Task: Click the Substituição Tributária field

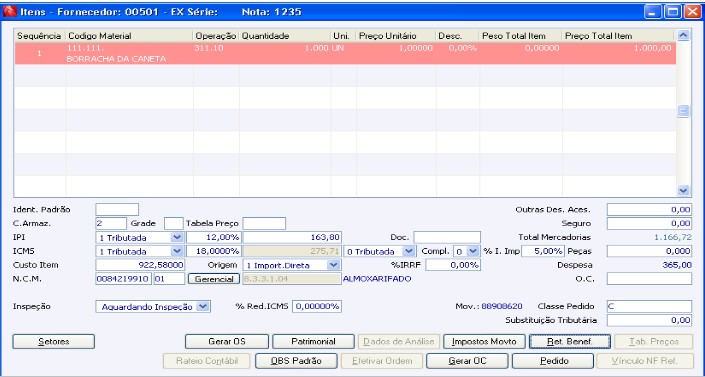Action: [x=649, y=320]
